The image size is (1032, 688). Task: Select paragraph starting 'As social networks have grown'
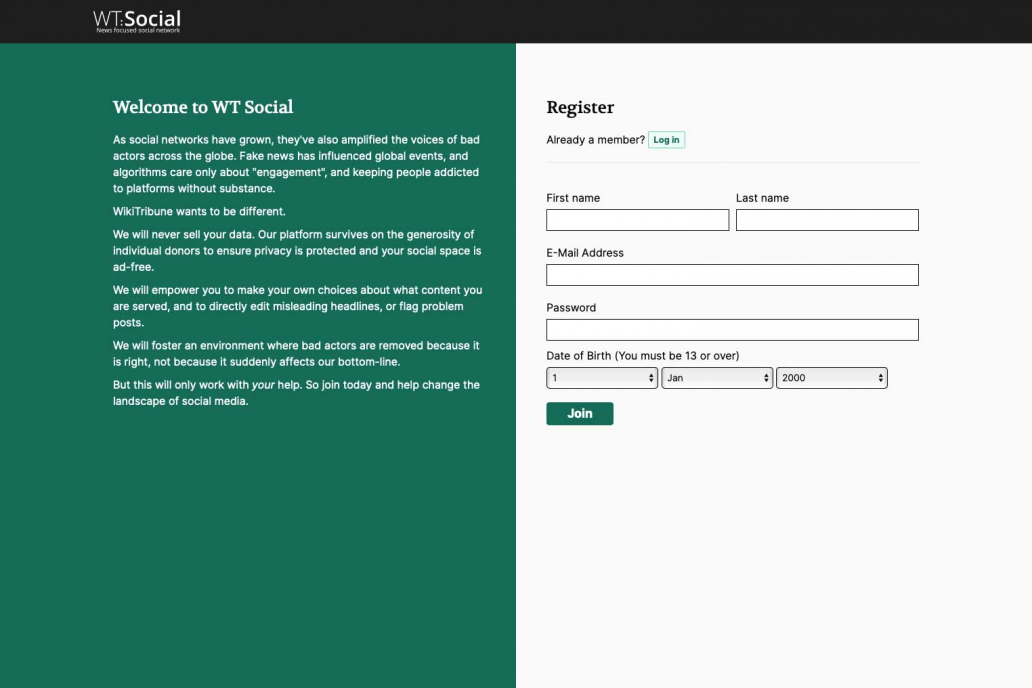[296, 164]
